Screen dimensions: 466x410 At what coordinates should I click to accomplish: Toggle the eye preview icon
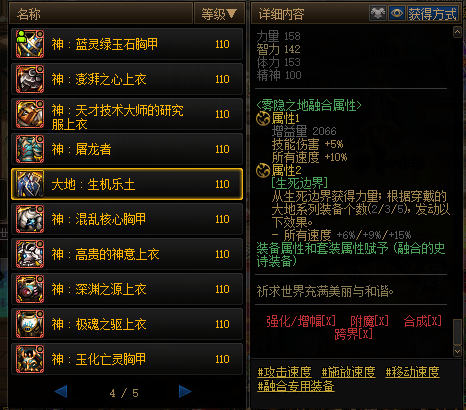pyautogui.click(x=396, y=13)
